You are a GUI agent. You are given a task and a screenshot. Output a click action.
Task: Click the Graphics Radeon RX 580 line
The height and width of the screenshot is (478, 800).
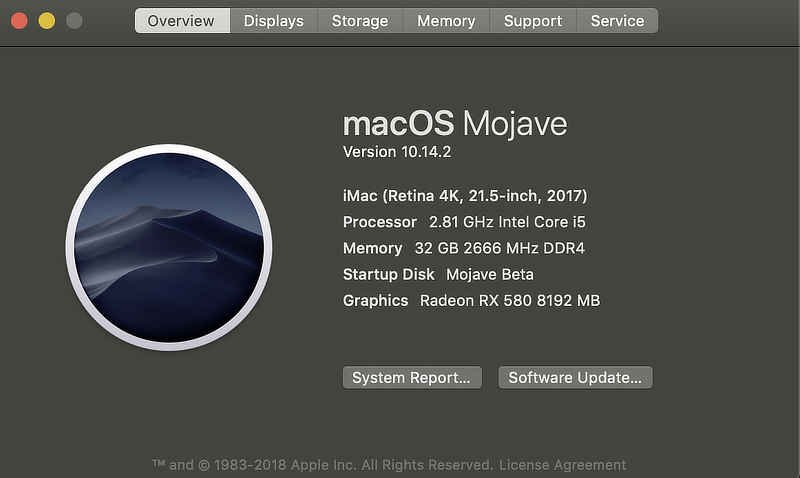471,300
